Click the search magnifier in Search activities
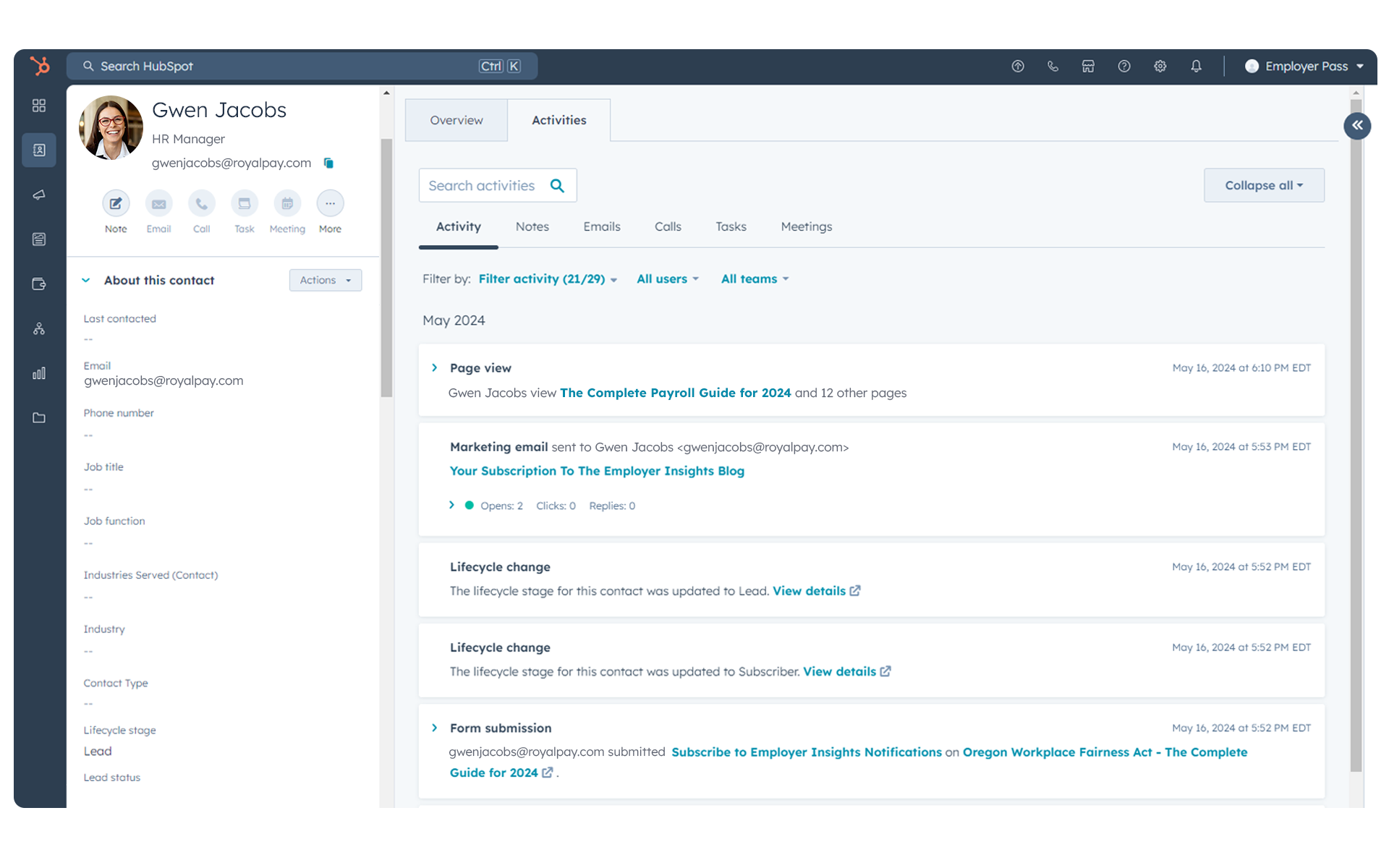 [x=557, y=185]
